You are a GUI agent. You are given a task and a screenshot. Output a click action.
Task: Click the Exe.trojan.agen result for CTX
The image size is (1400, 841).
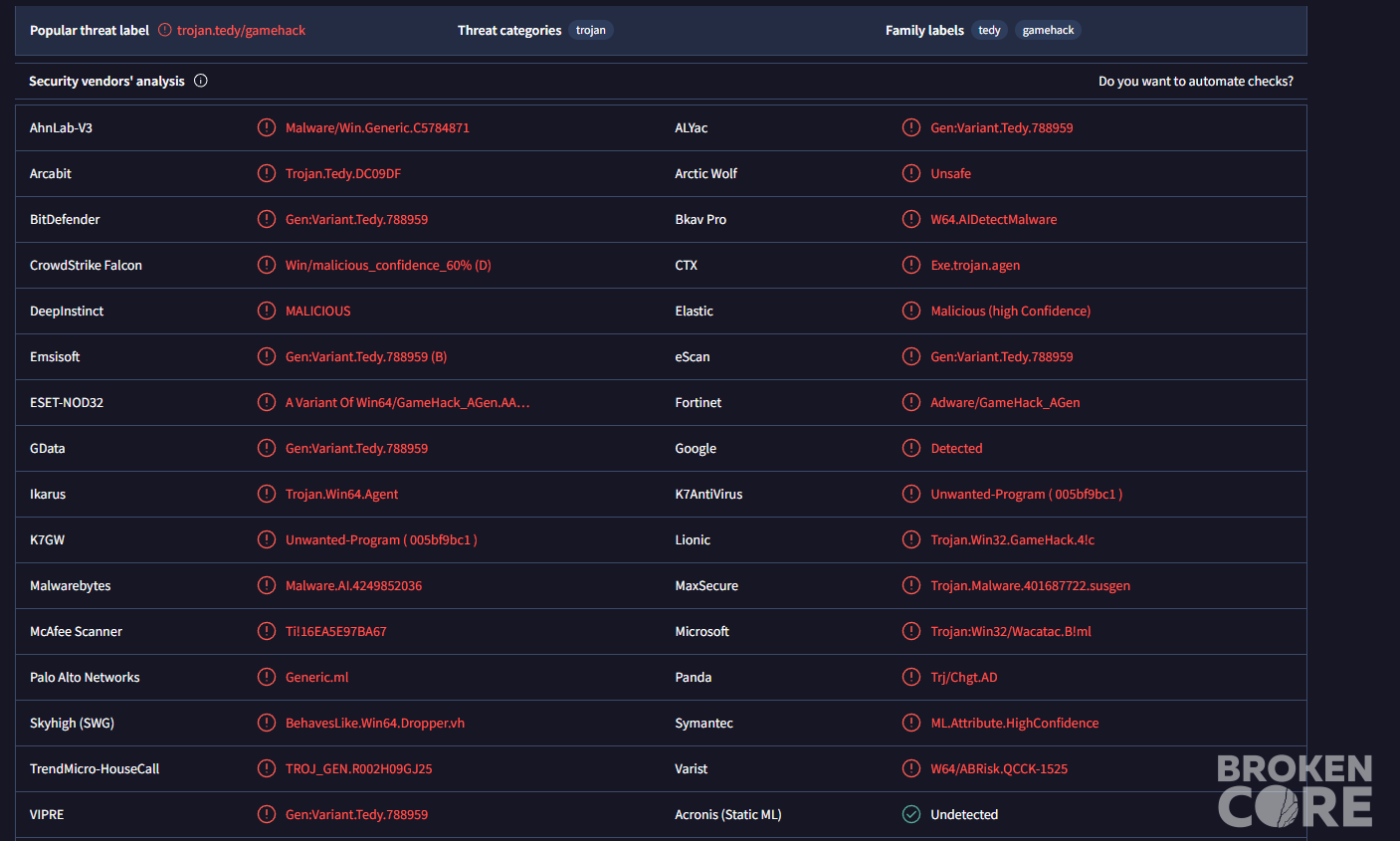[975, 265]
